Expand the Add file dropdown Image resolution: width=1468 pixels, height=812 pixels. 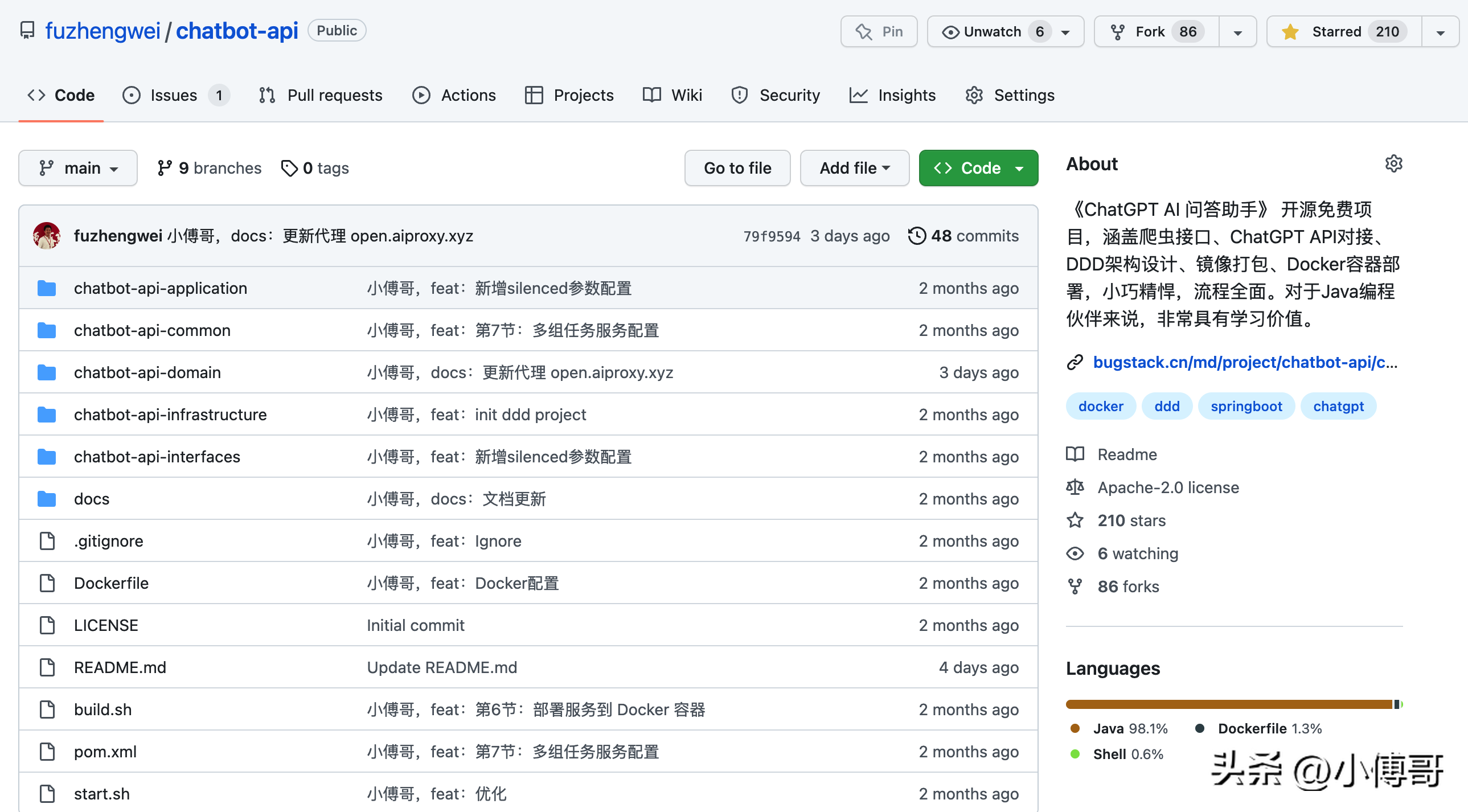pyautogui.click(x=854, y=168)
